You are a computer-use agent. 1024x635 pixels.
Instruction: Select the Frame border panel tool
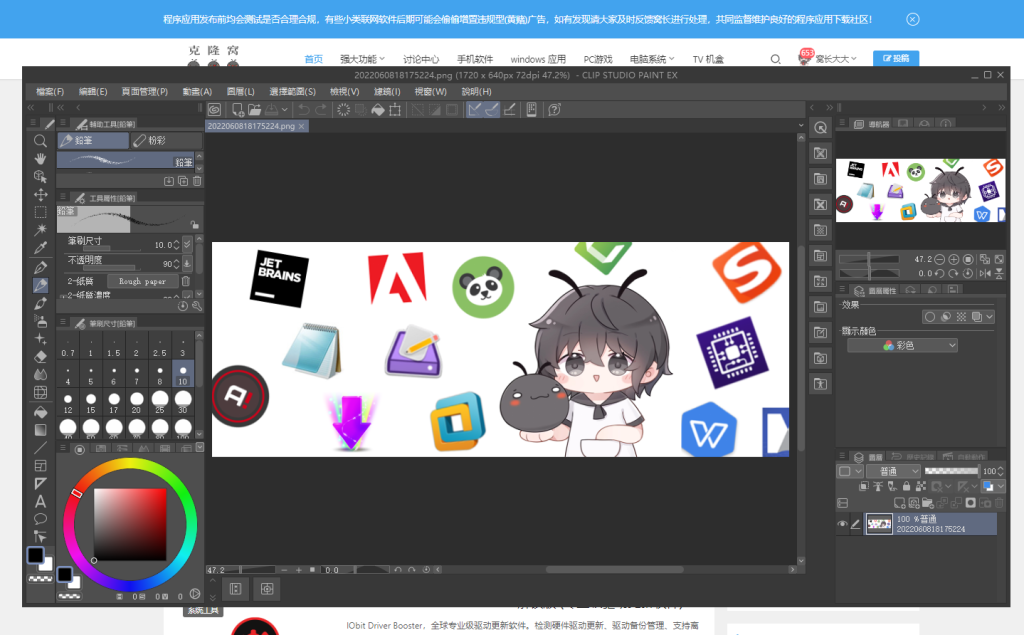pyautogui.click(x=40, y=466)
